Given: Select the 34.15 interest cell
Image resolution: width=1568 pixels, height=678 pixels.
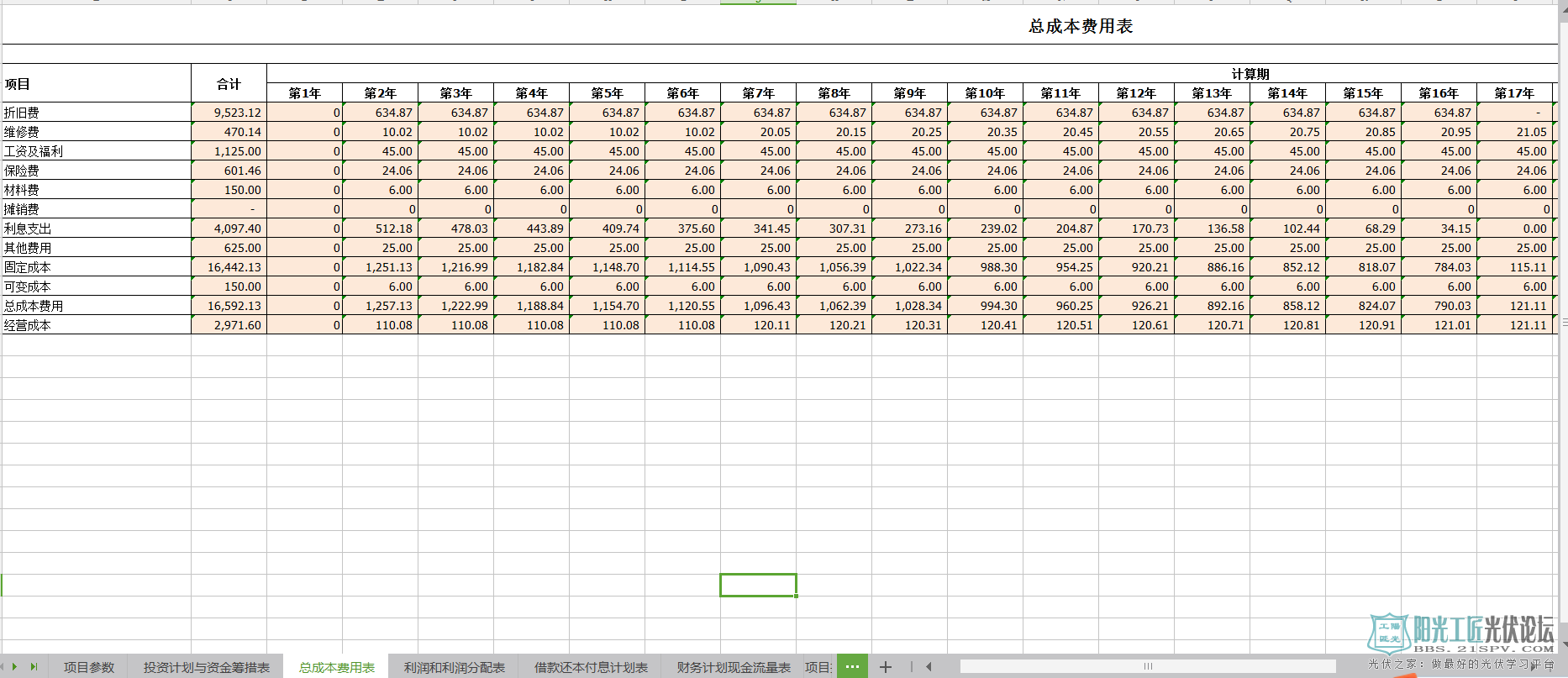Looking at the screenshot, I should 1439,229.
